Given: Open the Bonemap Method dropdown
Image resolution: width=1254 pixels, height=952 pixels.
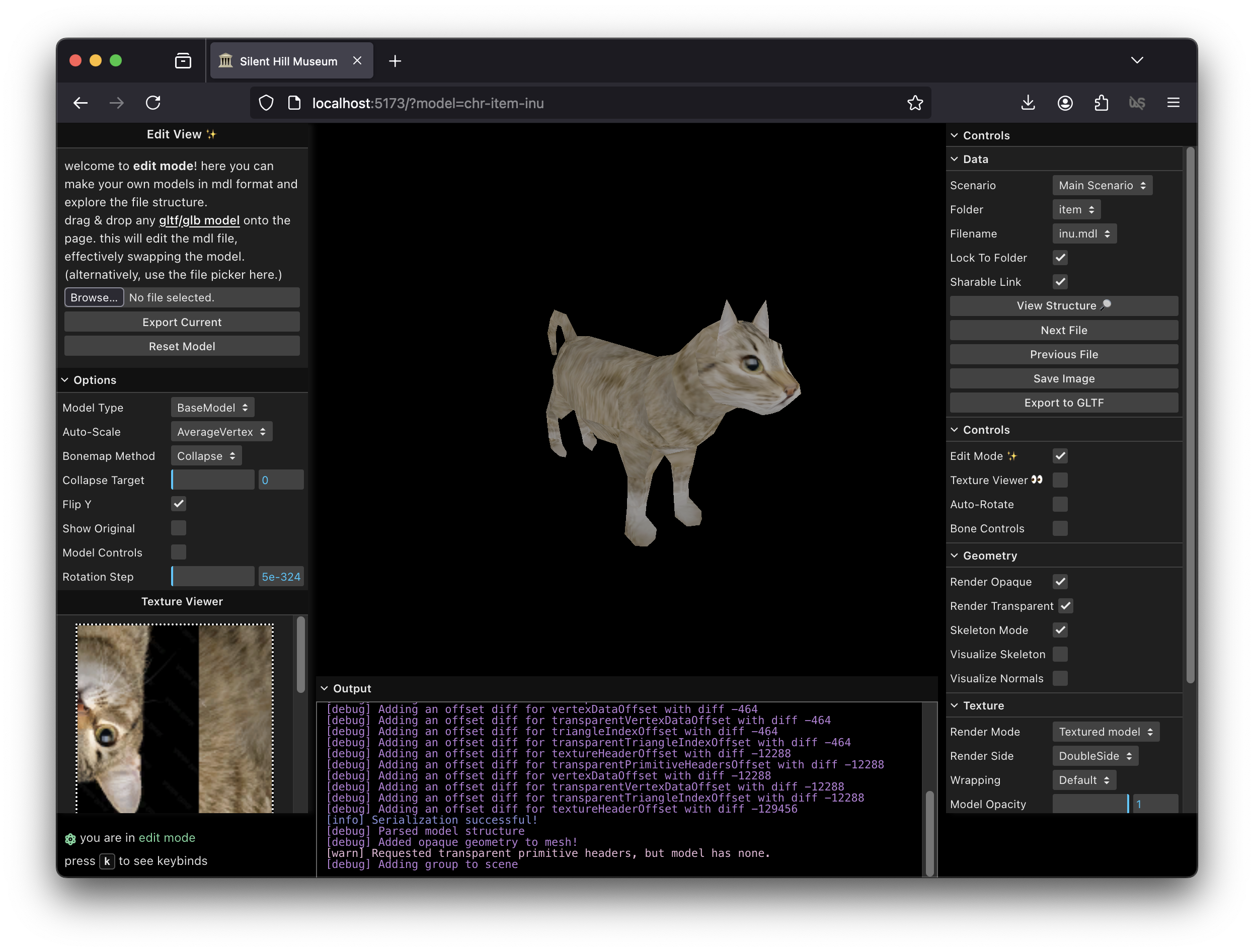Looking at the screenshot, I should click(206, 455).
